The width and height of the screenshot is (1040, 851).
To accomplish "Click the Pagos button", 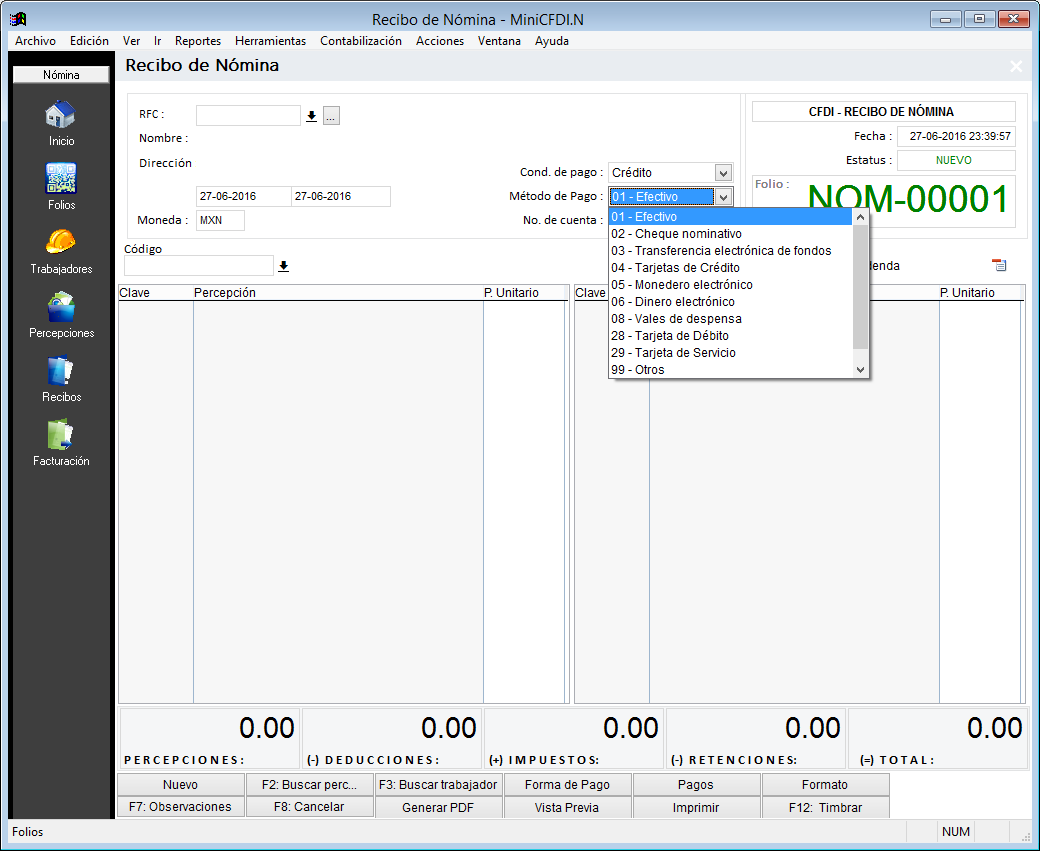I will [696, 785].
